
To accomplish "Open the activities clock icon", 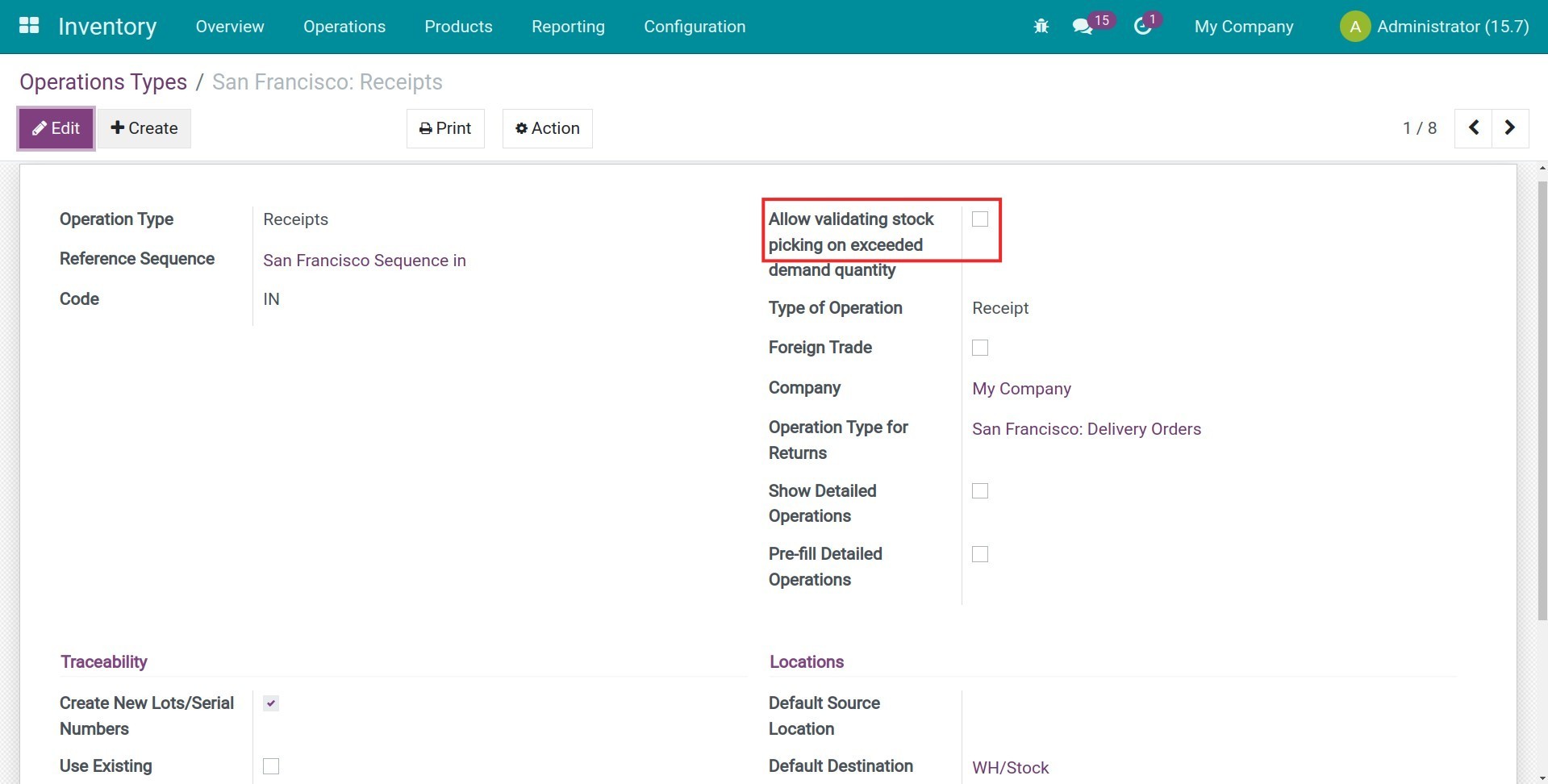I will coord(1142,27).
